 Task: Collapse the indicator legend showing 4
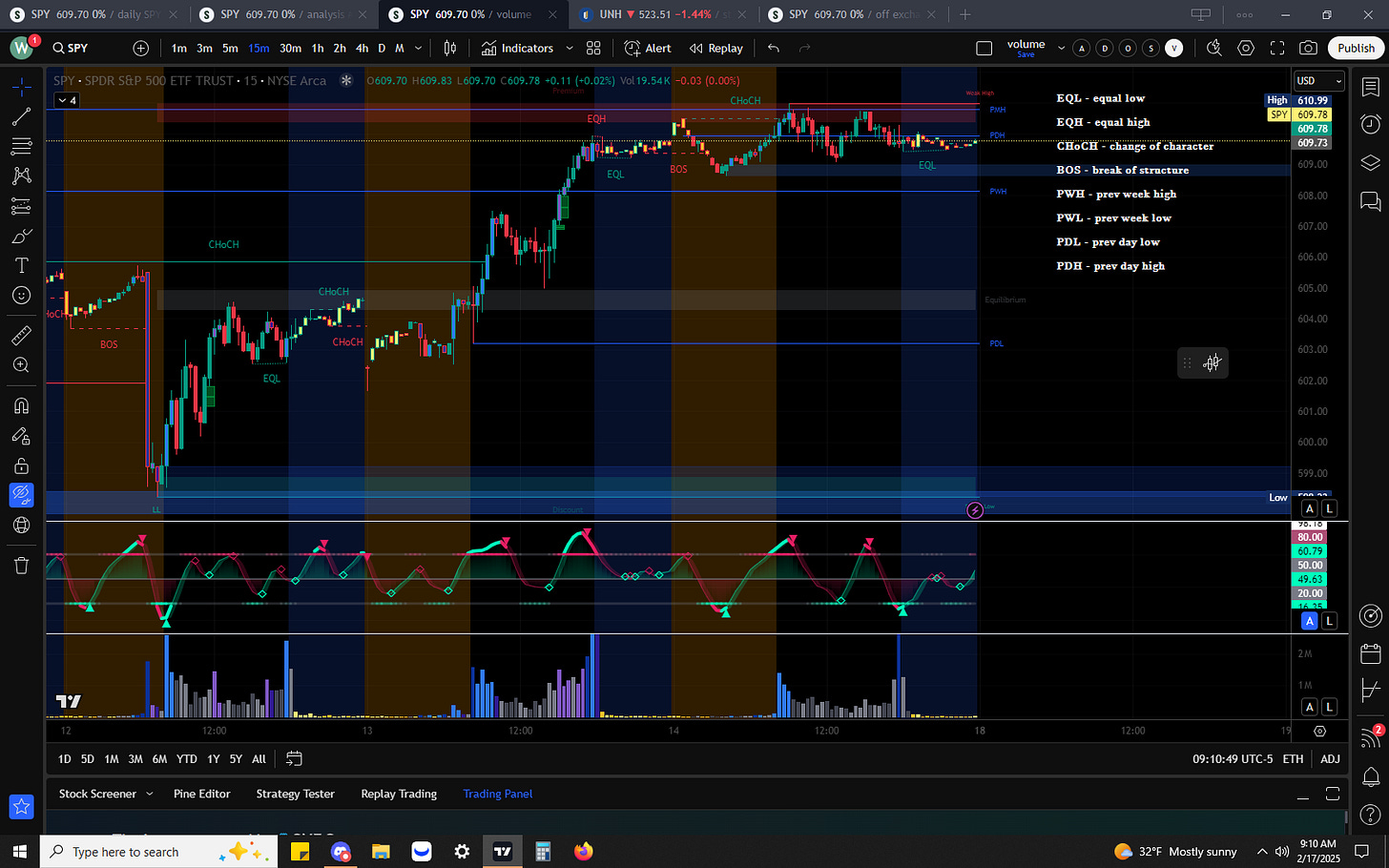(67, 100)
